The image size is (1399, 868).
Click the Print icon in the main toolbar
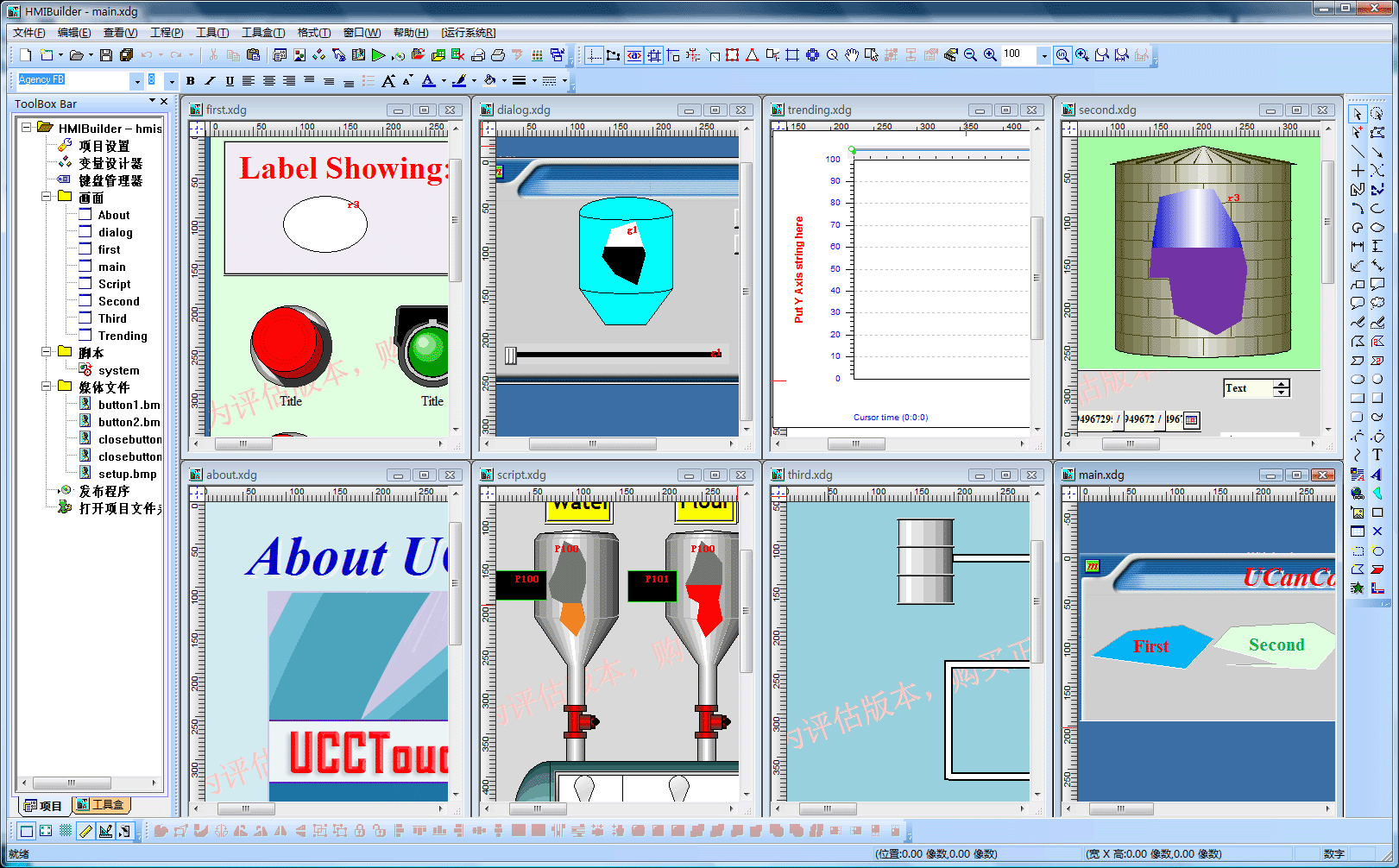click(x=498, y=55)
